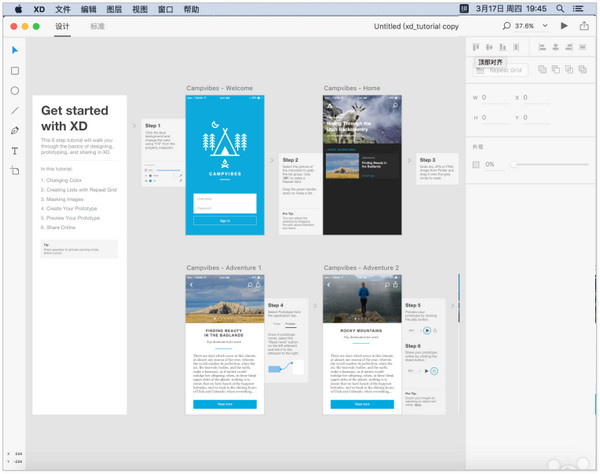Viewport: 600px width, 474px height.
Task: Click the Read more button on Adventure 1
Action: (225, 404)
